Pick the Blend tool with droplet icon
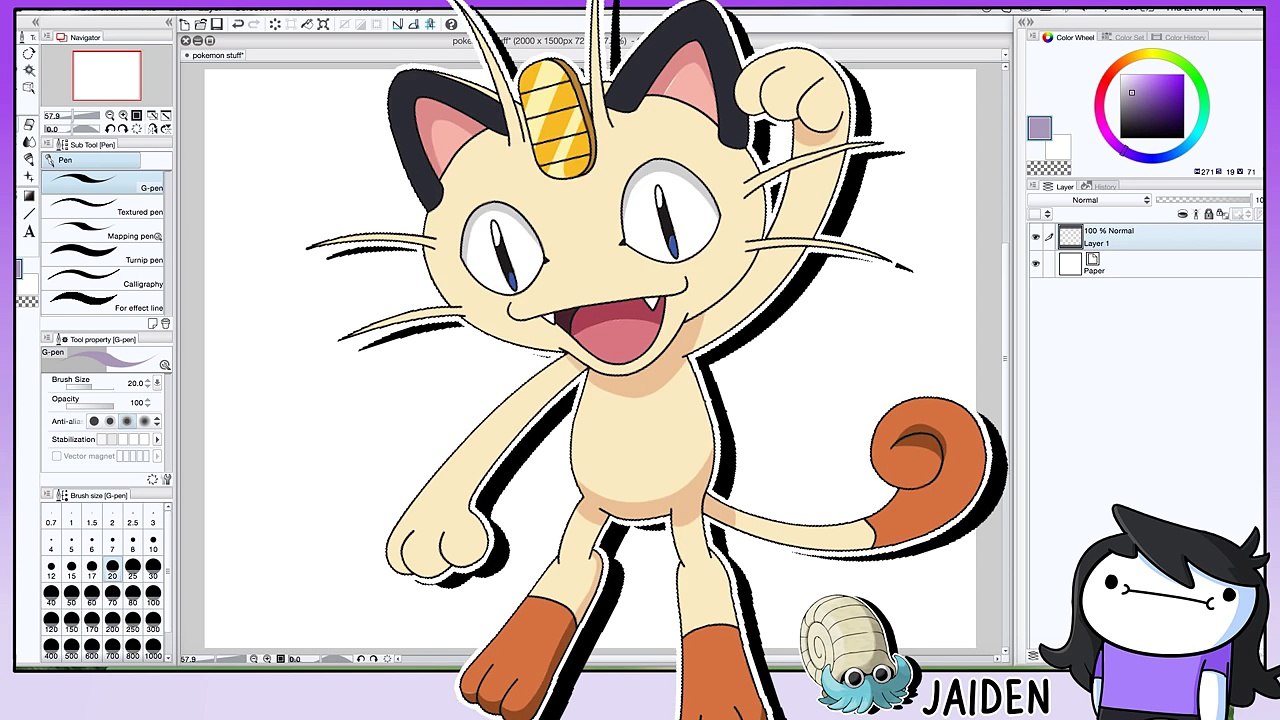 (29, 142)
